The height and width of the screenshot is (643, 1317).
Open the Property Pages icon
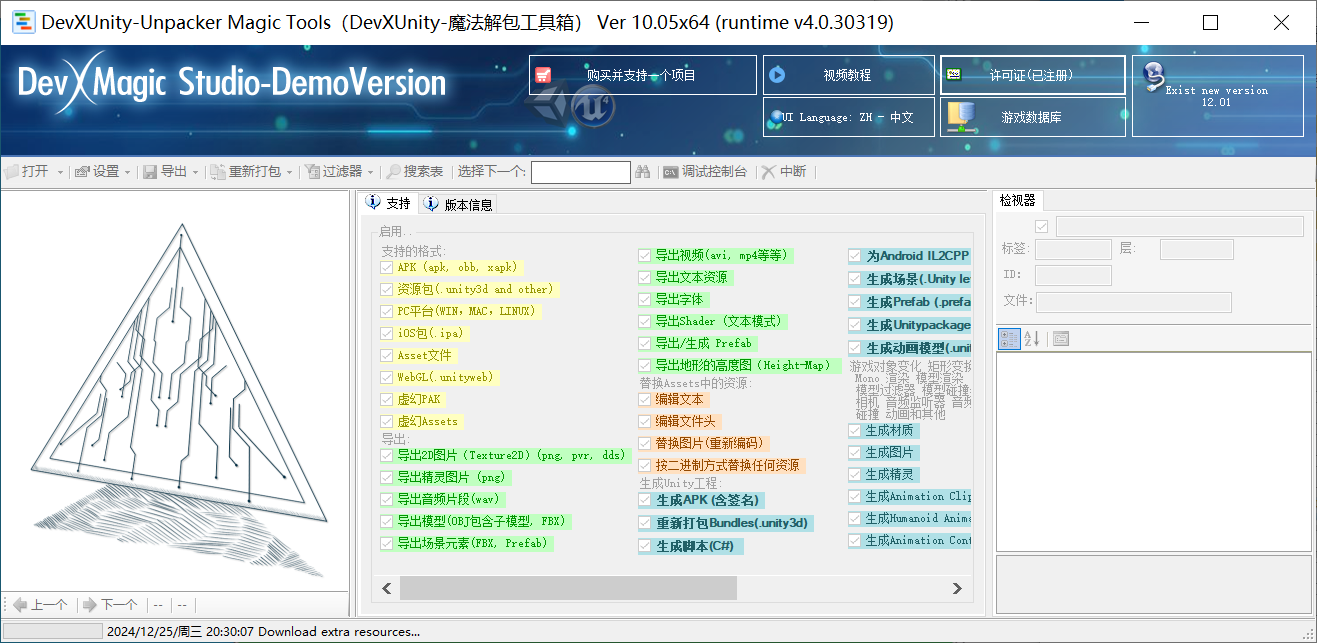tap(1061, 339)
